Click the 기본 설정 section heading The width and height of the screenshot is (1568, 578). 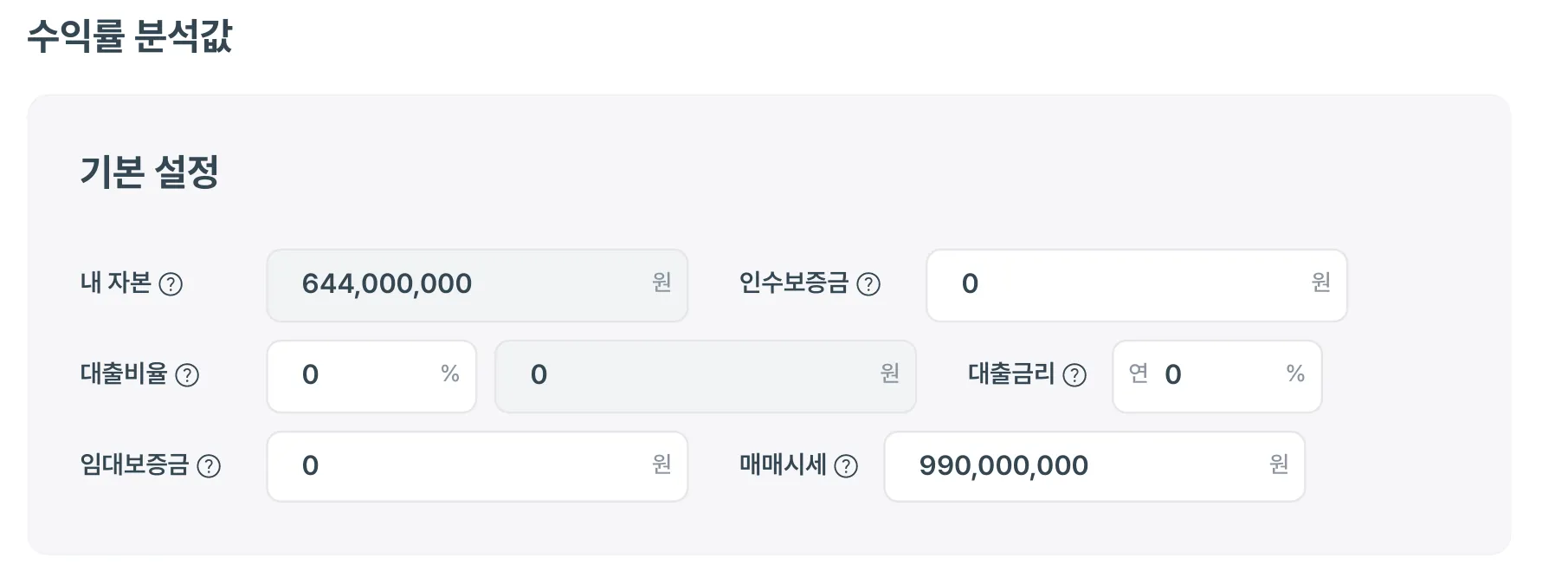point(149,172)
